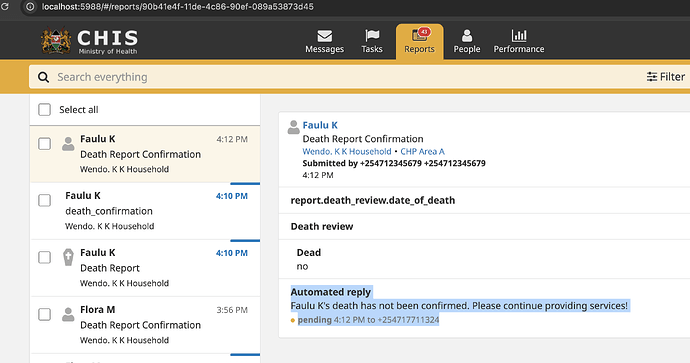The height and width of the screenshot is (363, 690).
Task: Open the Messages envelope icon
Action: (x=325, y=36)
